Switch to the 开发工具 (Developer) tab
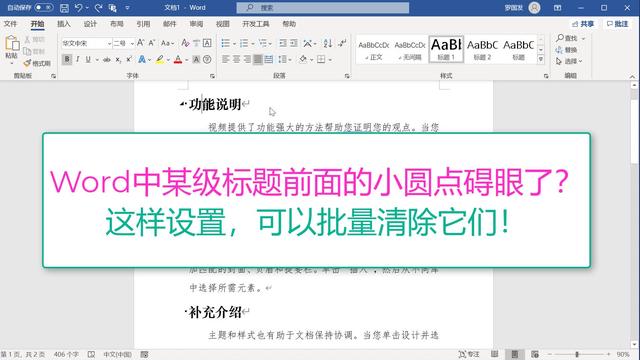Image resolution: width=640 pixels, height=360 pixels. pos(256,24)
